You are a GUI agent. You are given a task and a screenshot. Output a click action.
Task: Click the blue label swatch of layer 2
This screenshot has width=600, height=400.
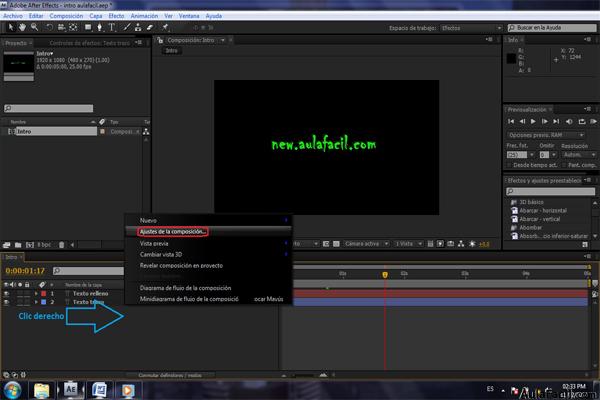coord(44,302)
